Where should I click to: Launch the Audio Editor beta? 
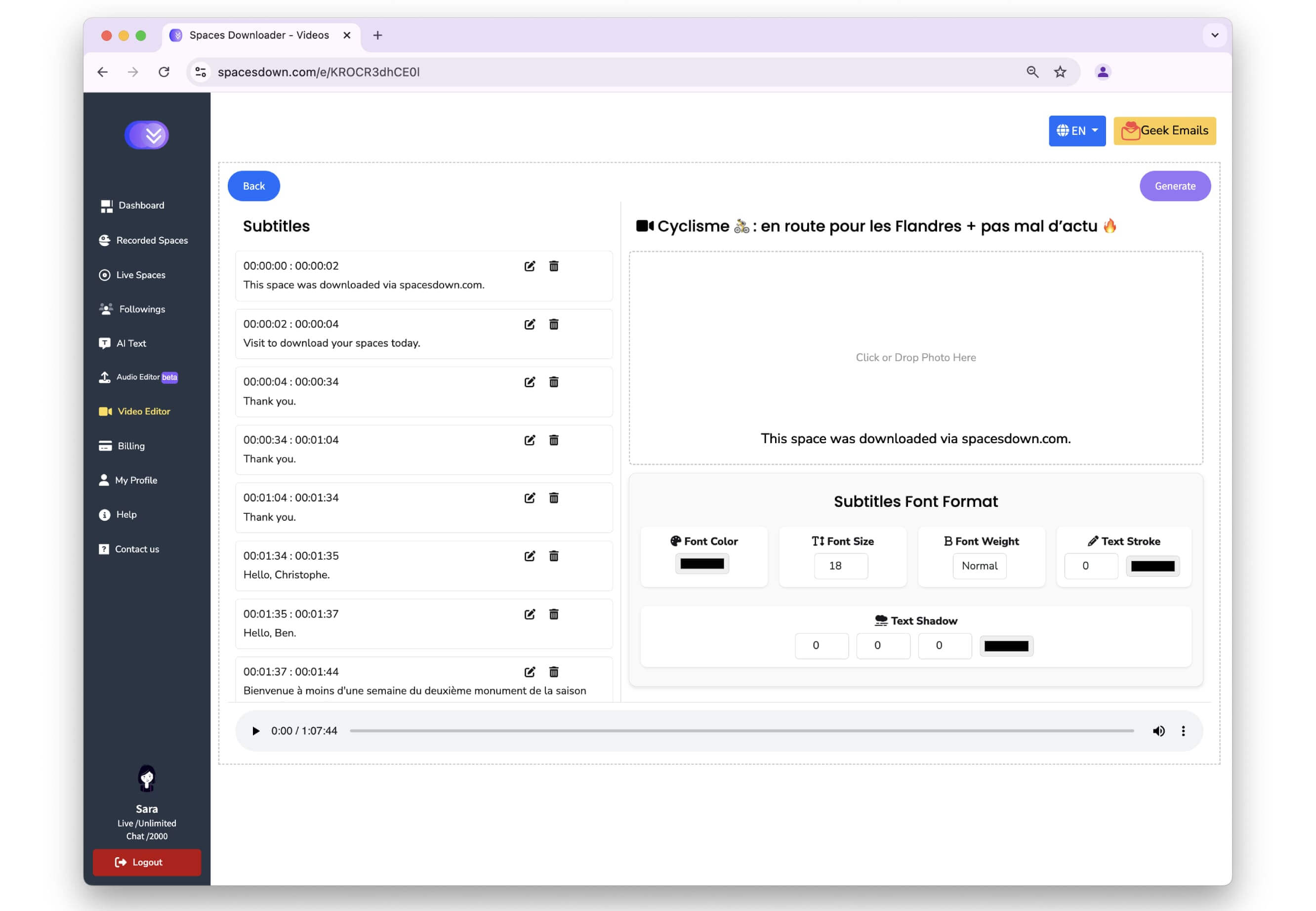[x=138, y=377]
